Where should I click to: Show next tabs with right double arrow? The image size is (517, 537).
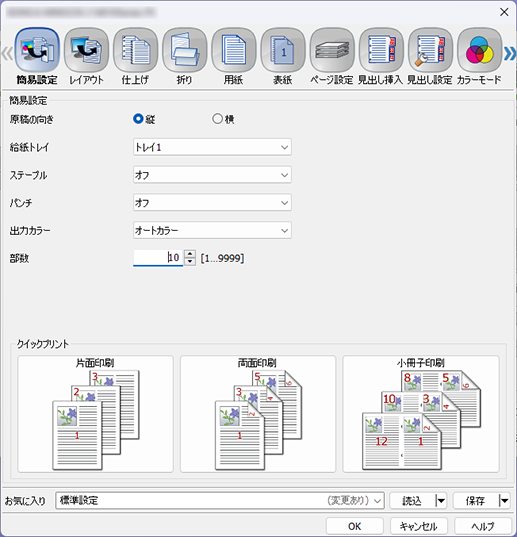coord(509,53)
